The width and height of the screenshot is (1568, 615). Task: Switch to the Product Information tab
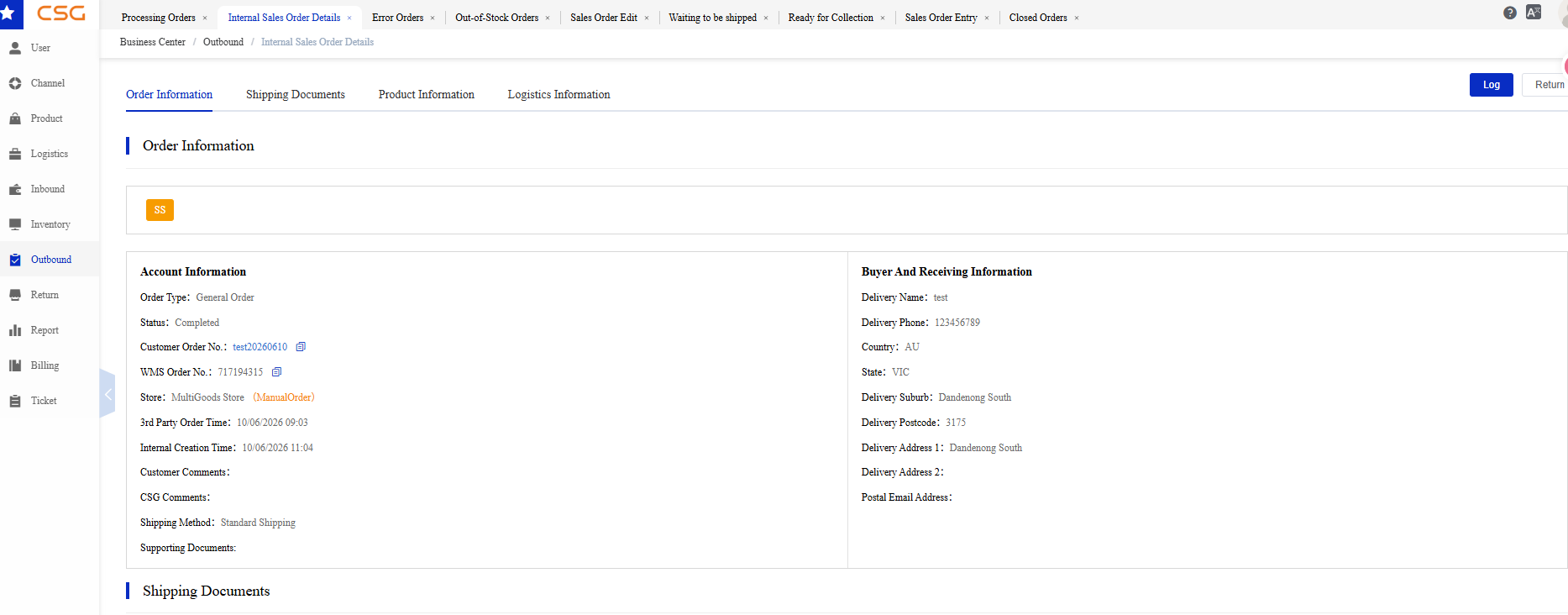click(x=427, y=95)
